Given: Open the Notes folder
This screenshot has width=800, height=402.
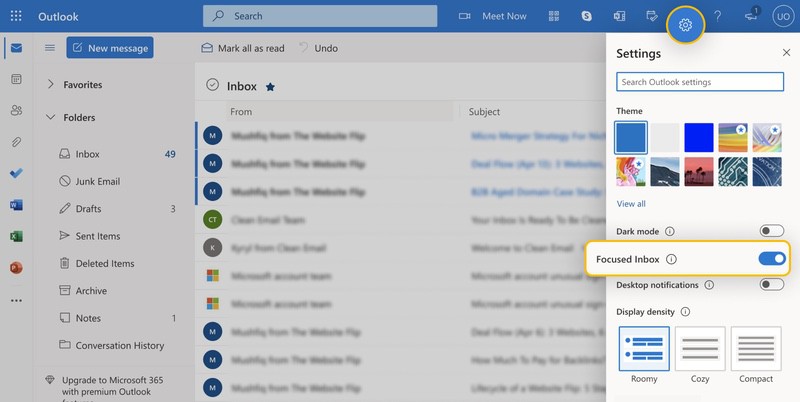Looking at the screenshot, I should pyautogui.click(x=117, y=318).
